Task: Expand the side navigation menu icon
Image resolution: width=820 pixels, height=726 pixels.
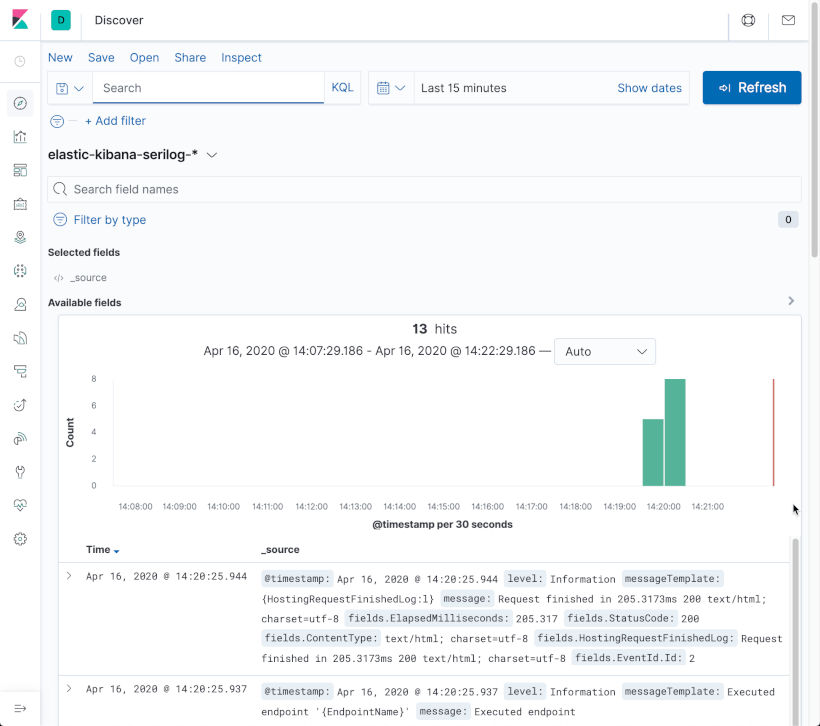Action: (x=20, y=709)
